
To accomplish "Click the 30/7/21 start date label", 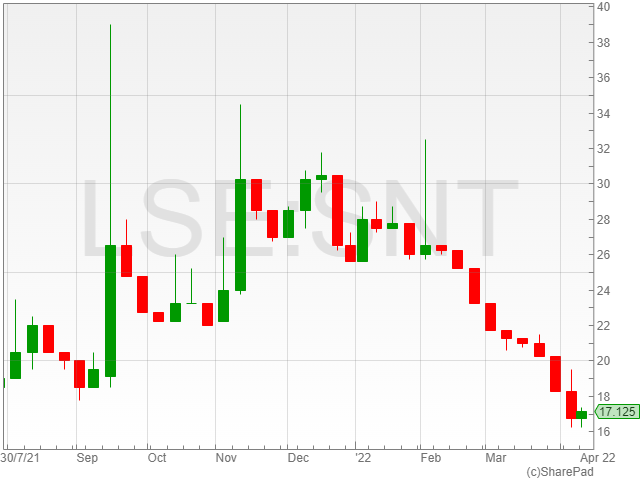I will click(20, 458).
